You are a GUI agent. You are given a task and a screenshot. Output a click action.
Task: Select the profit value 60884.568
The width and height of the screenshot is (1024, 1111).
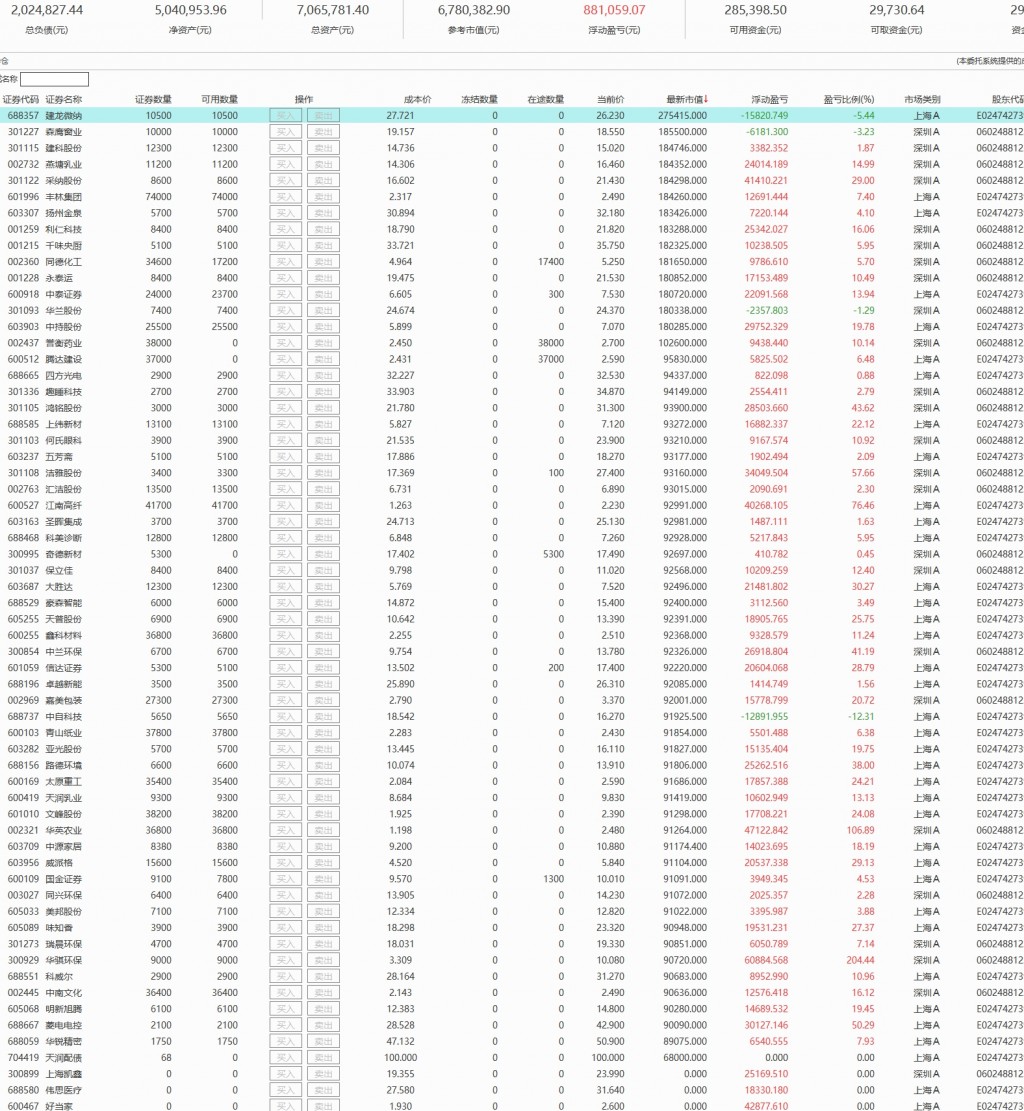coord(766,960)
